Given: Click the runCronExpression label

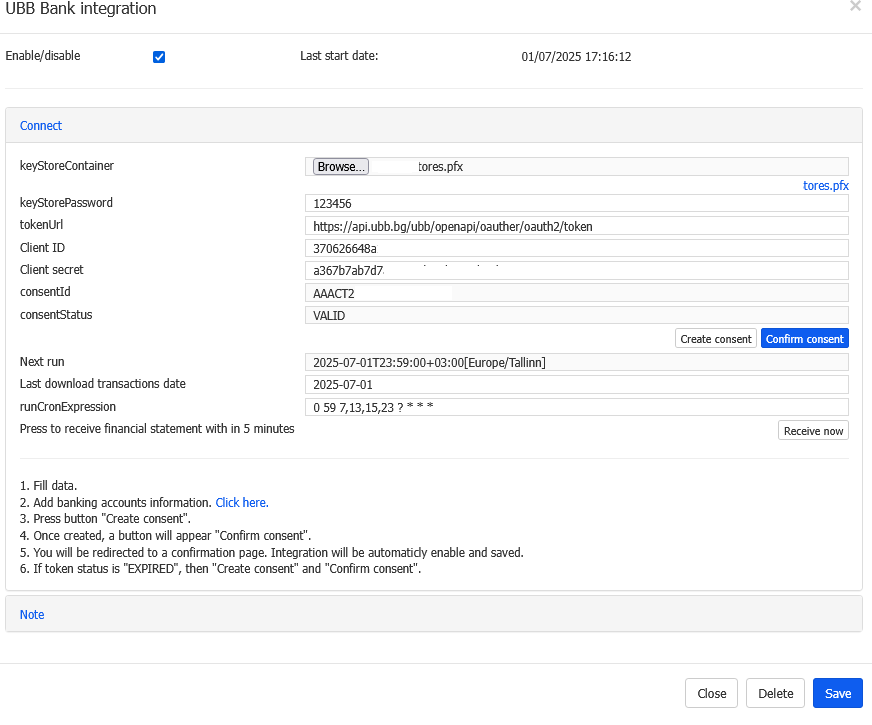Looking at the screenshot, I should [68, 406].
